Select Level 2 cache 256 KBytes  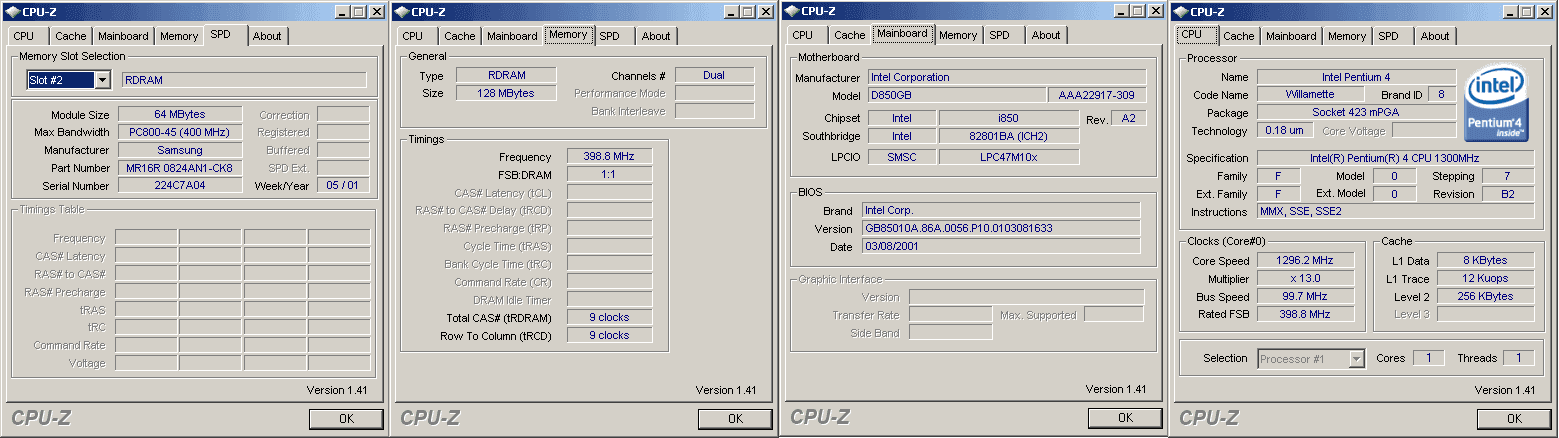point(1486,296)
